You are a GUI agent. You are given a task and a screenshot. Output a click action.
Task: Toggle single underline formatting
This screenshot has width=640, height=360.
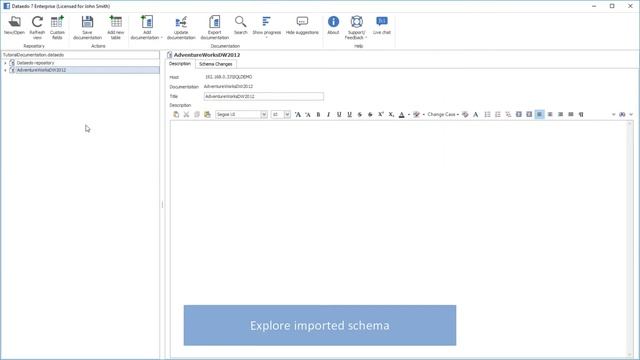click(339, 115)
